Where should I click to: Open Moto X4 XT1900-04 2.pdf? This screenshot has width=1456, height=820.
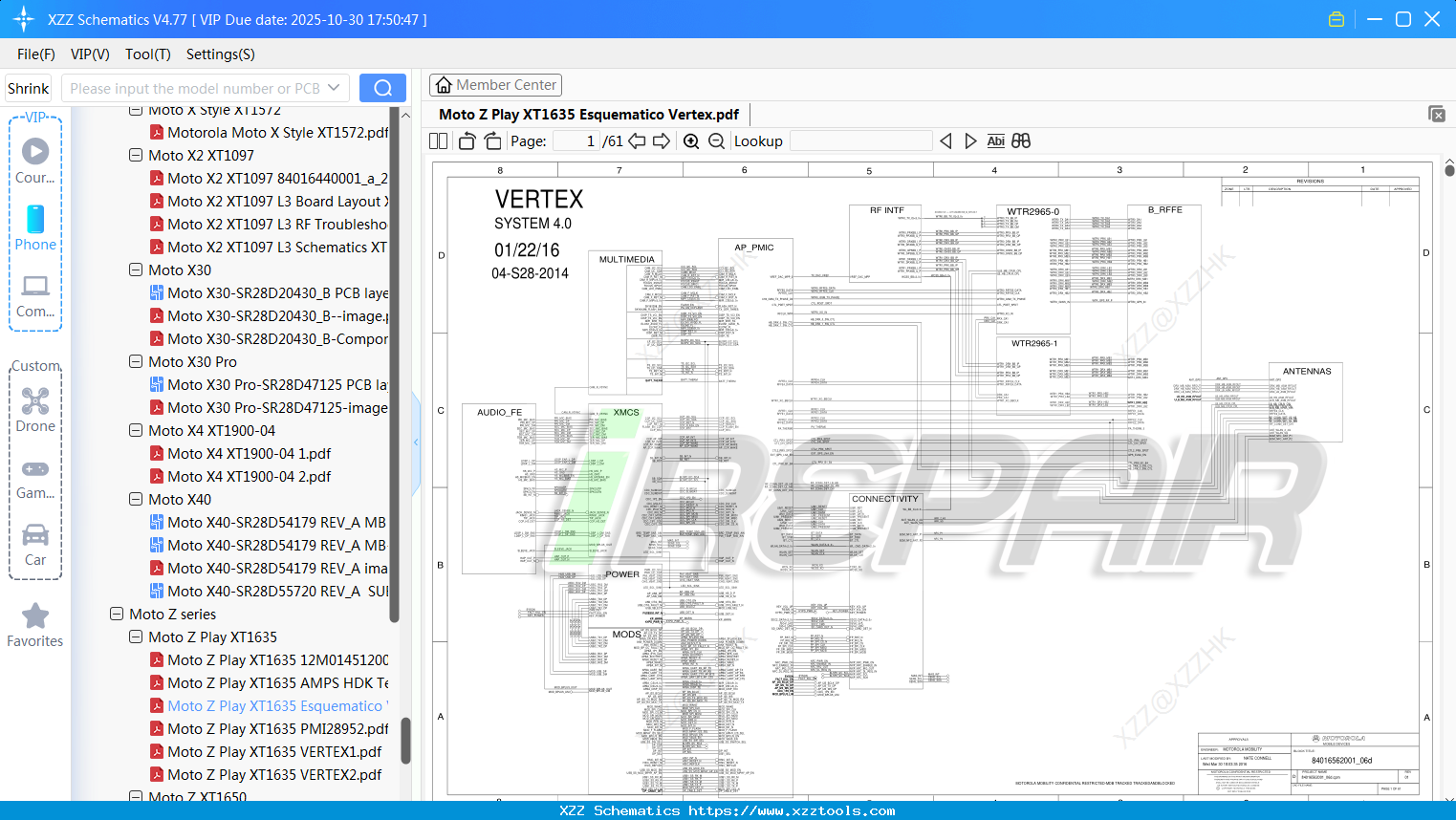[250, 477]
